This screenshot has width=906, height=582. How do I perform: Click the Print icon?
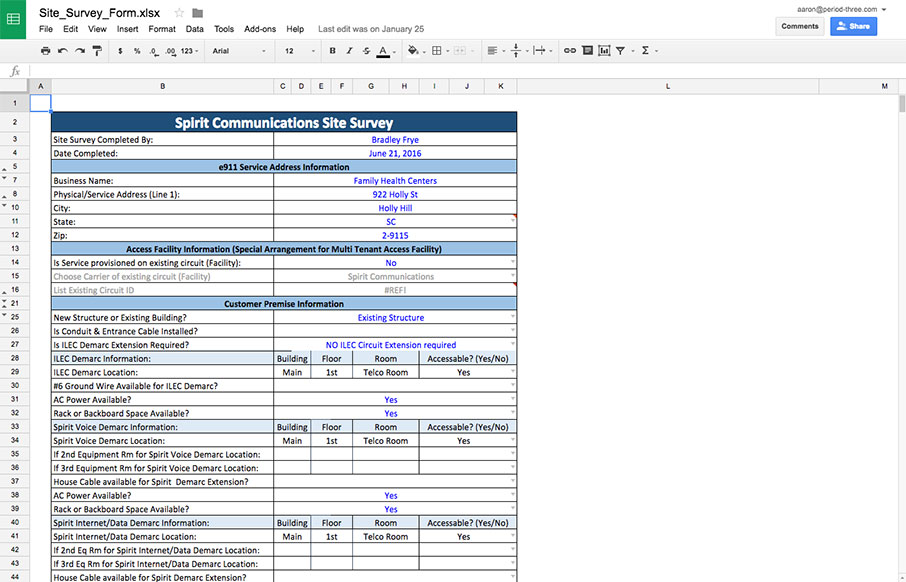click(x=46, y=51)
